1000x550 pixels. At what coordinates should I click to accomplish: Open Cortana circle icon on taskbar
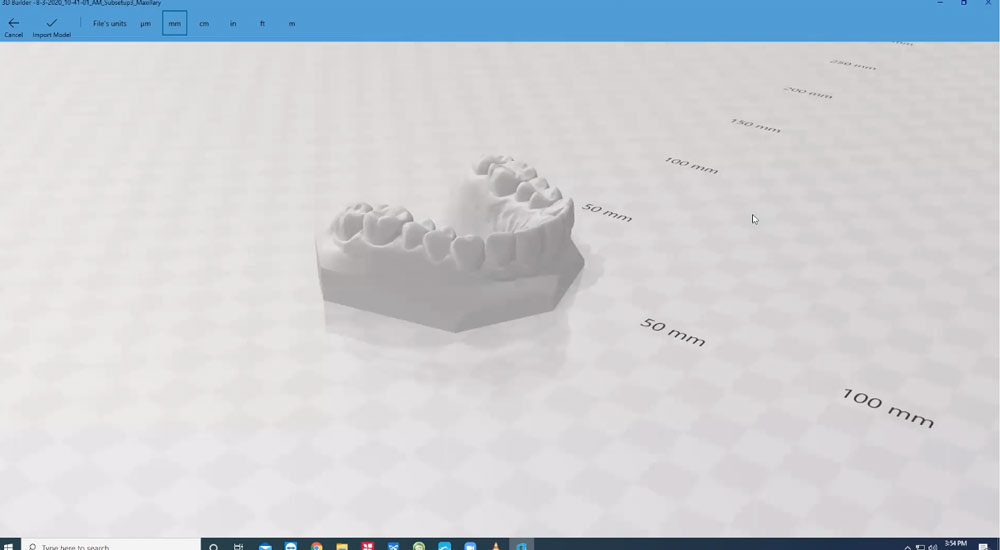[x=214, y=546]
